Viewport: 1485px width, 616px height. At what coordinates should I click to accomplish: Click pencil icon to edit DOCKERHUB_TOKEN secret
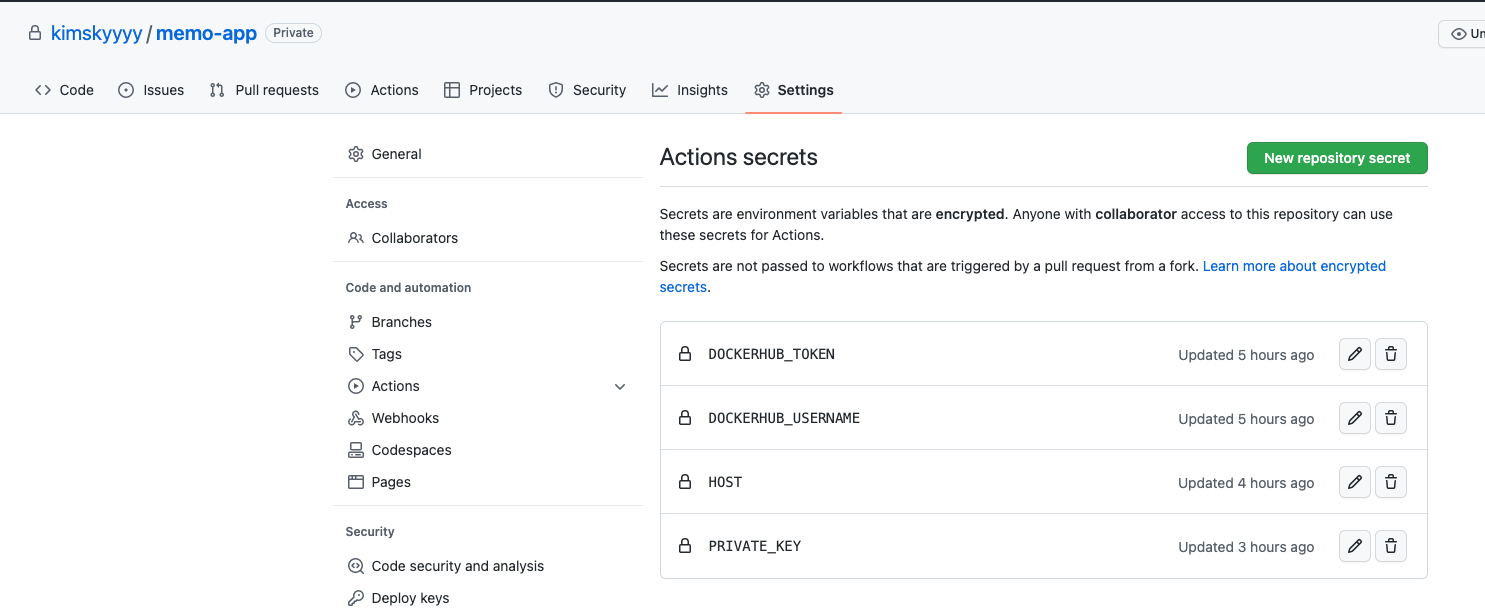point(1355,354)
